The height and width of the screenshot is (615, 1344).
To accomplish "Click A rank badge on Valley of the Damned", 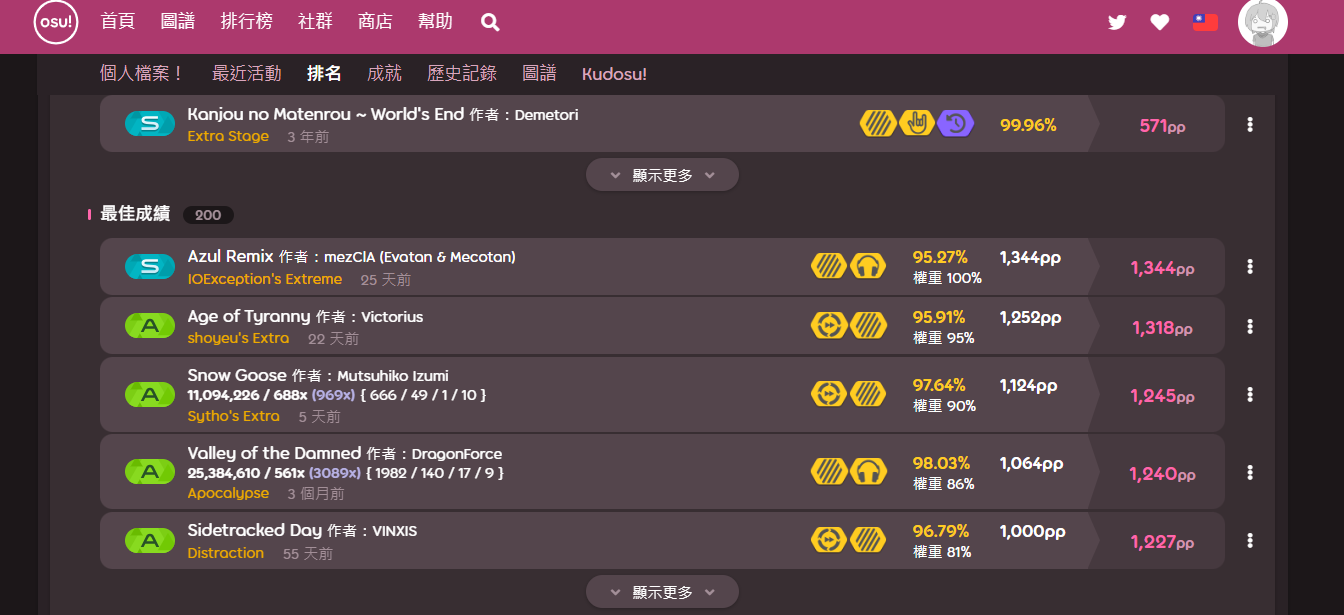I will click(150, 472).
